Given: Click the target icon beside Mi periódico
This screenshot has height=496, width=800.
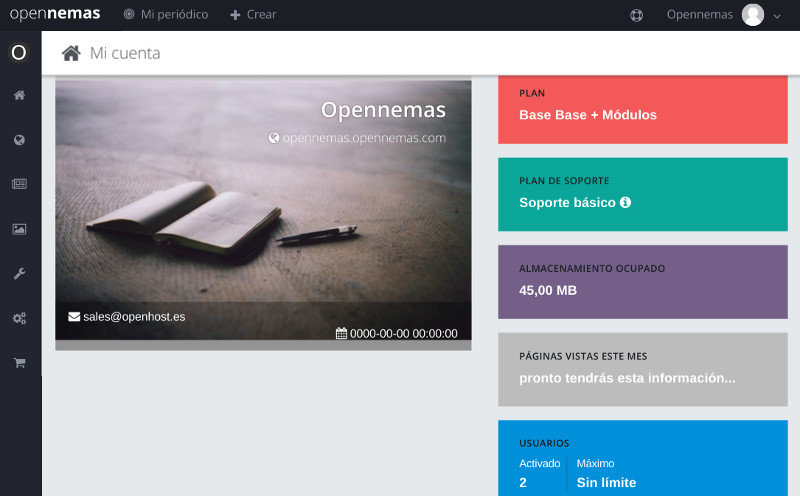Looking at the screenshot, I should point(129,14).
